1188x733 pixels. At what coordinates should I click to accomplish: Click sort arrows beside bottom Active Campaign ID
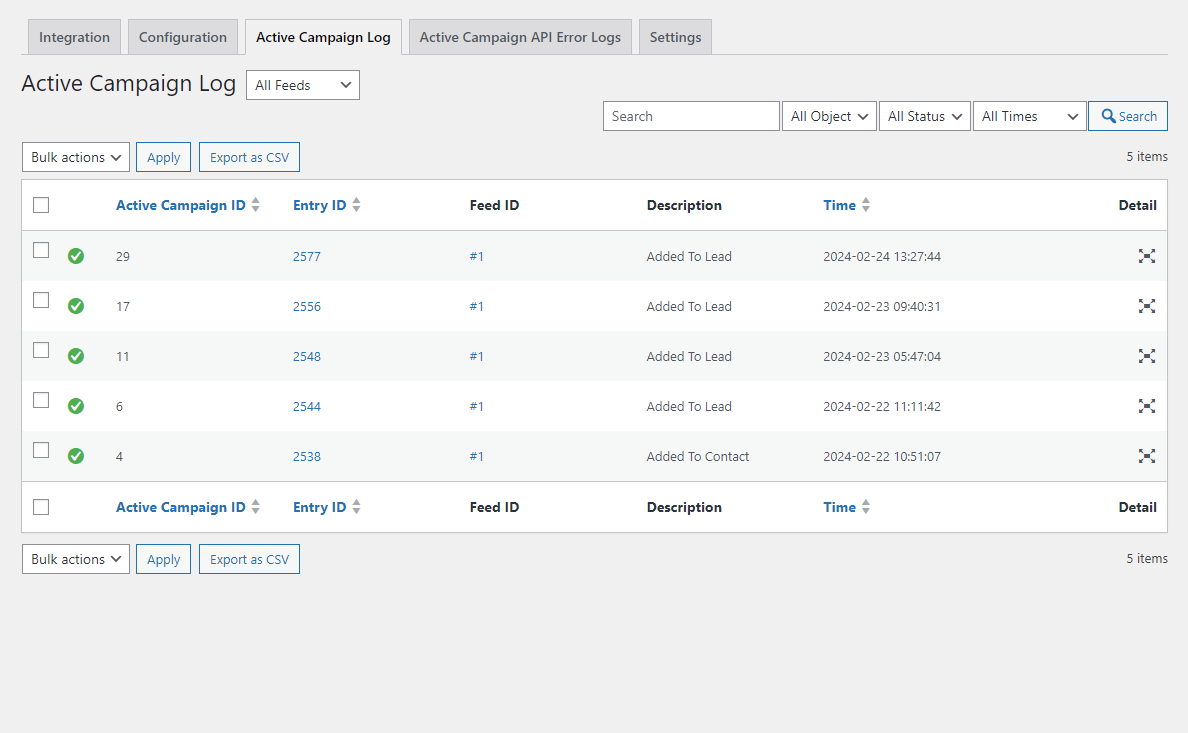click(256, 507)
